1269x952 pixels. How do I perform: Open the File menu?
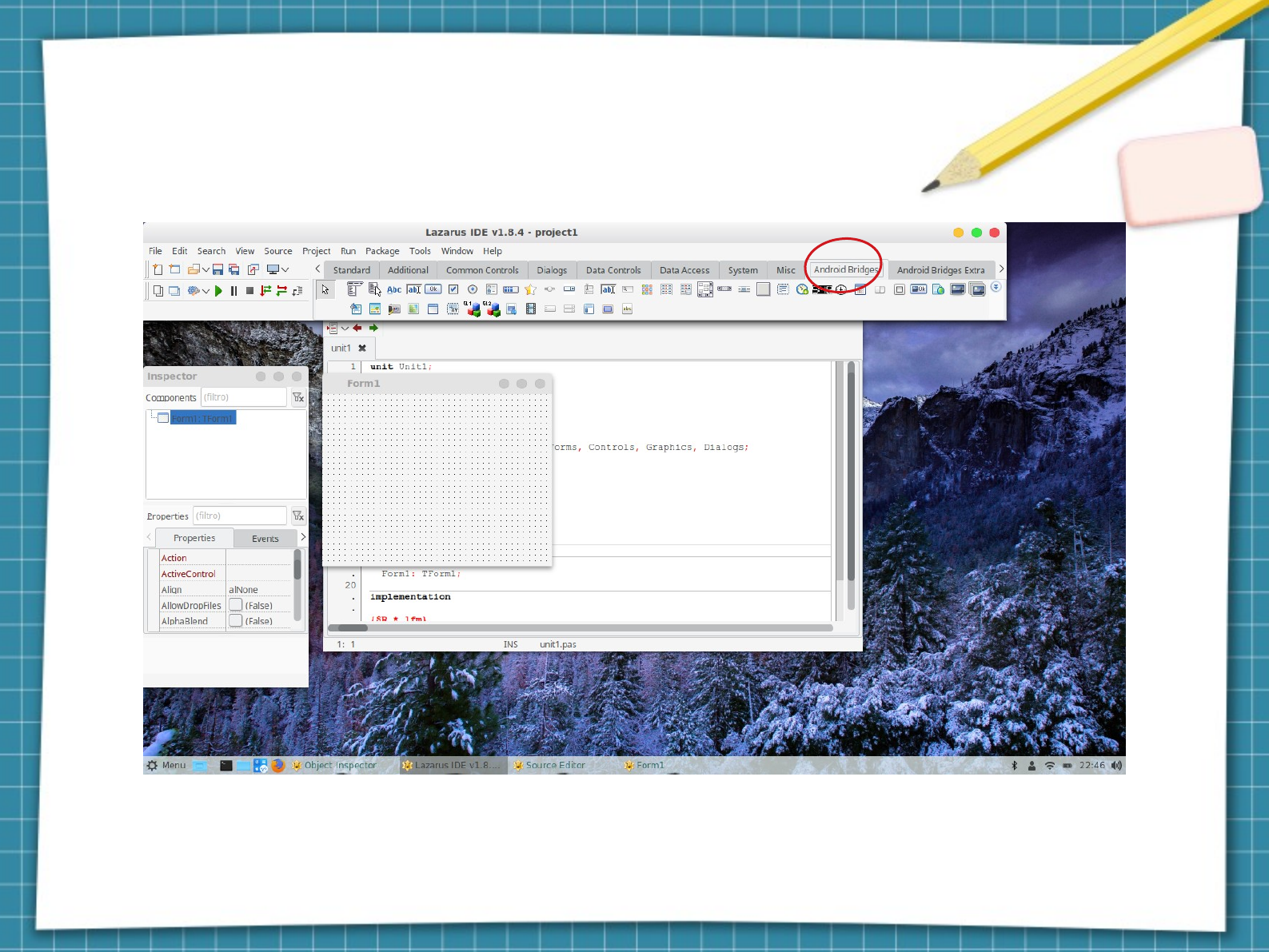pos(155,251)
